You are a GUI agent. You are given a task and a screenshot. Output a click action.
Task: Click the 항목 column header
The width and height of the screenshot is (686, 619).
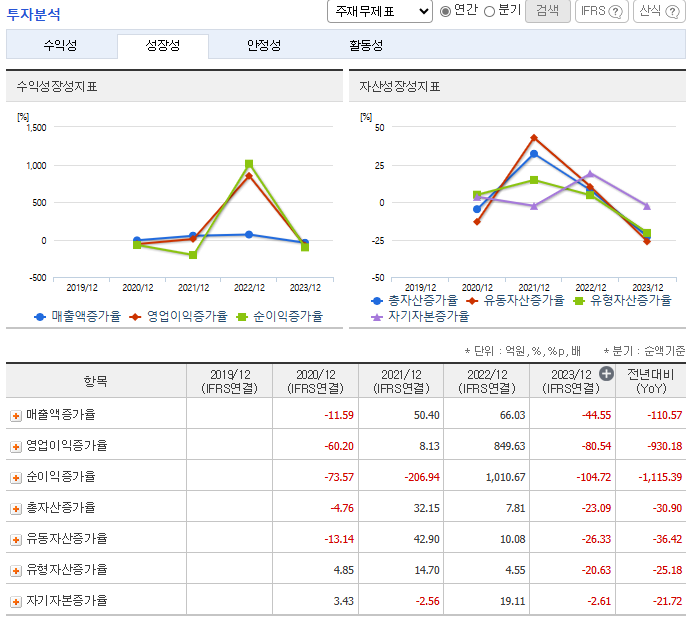point(96,381)
